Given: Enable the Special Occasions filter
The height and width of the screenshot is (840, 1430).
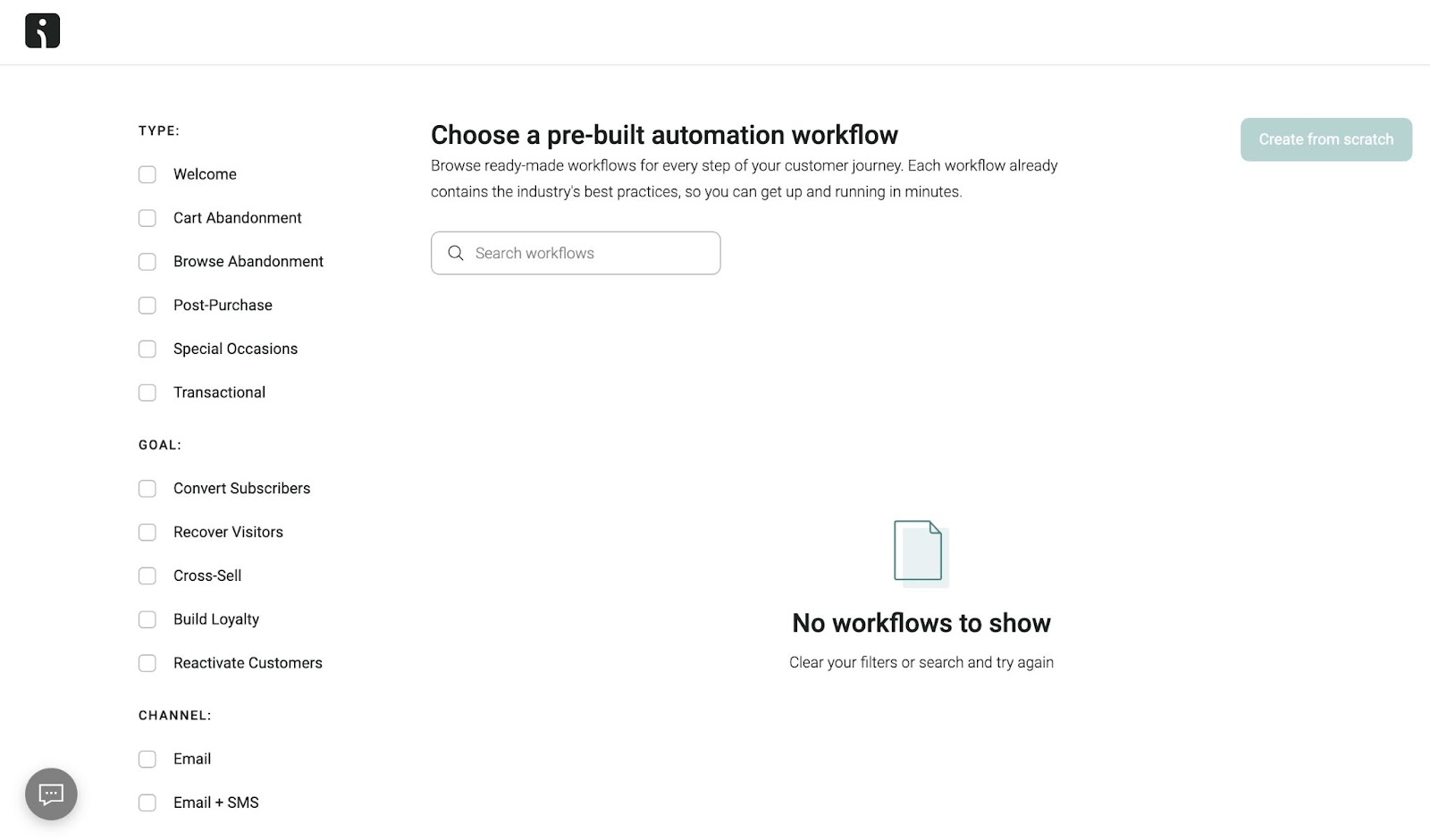Looking at the screenshot, I should 147,349.
